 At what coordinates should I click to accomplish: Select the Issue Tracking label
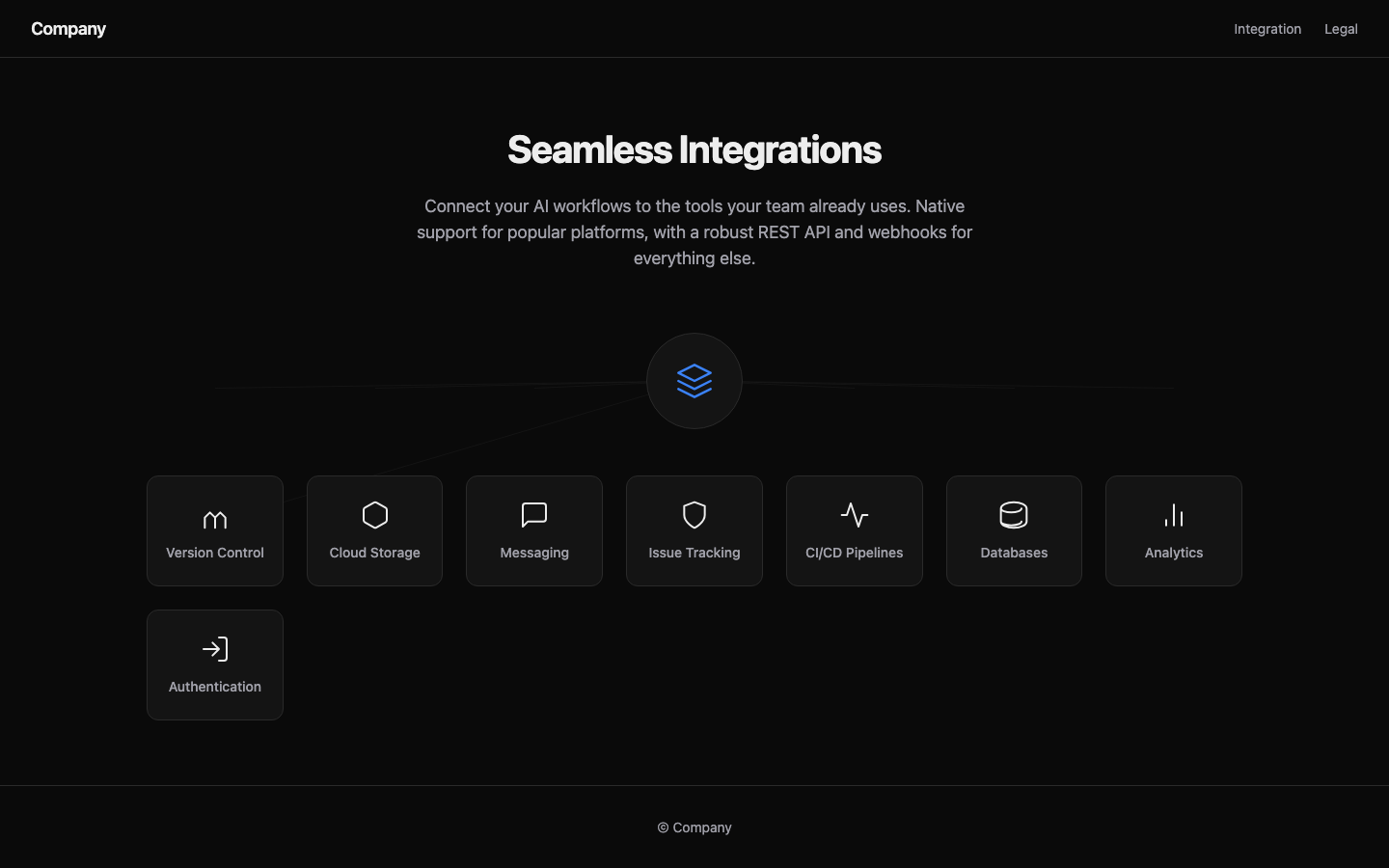[x=694, y=553]
